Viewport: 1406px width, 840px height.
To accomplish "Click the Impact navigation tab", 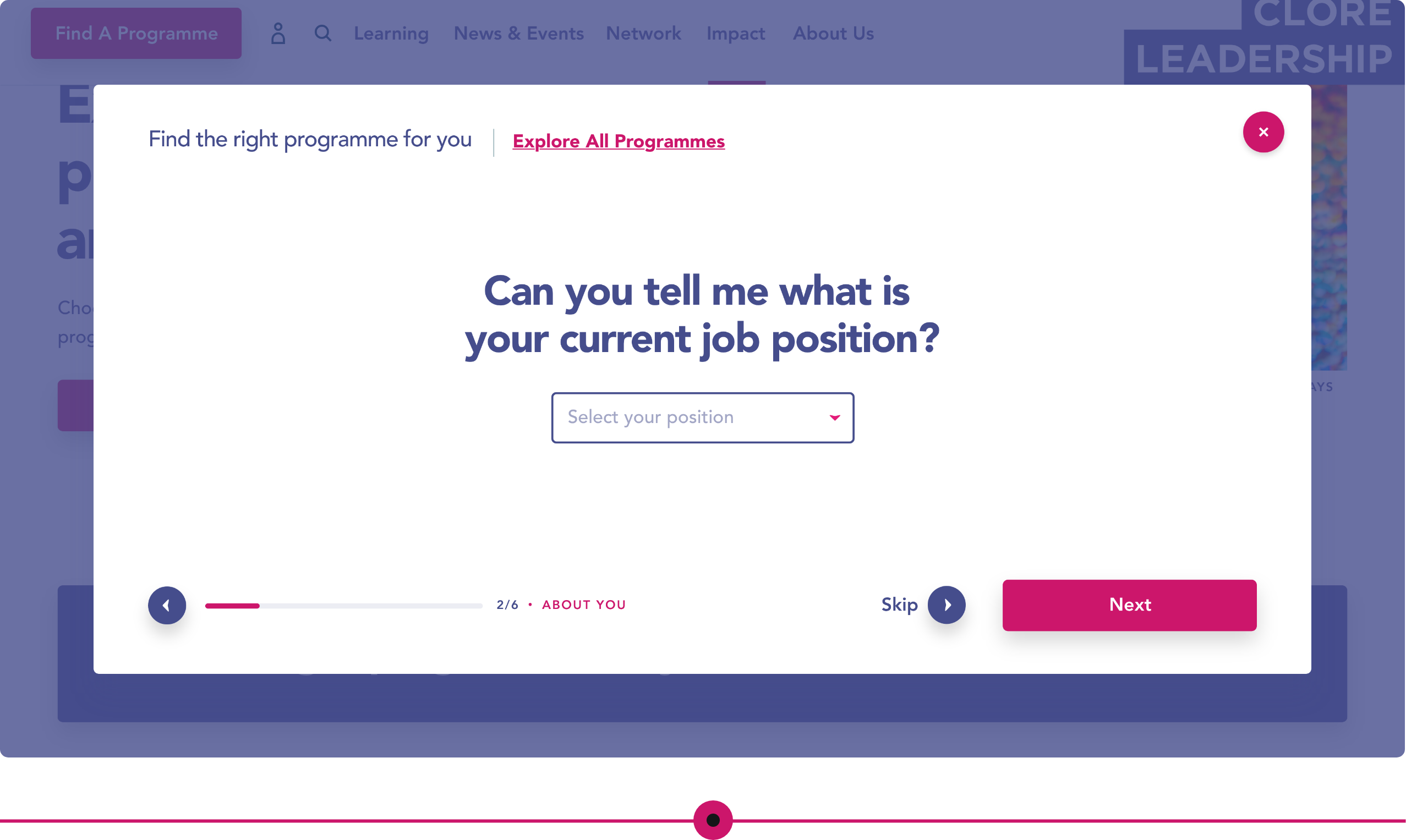I will click(x=736, y=33).
